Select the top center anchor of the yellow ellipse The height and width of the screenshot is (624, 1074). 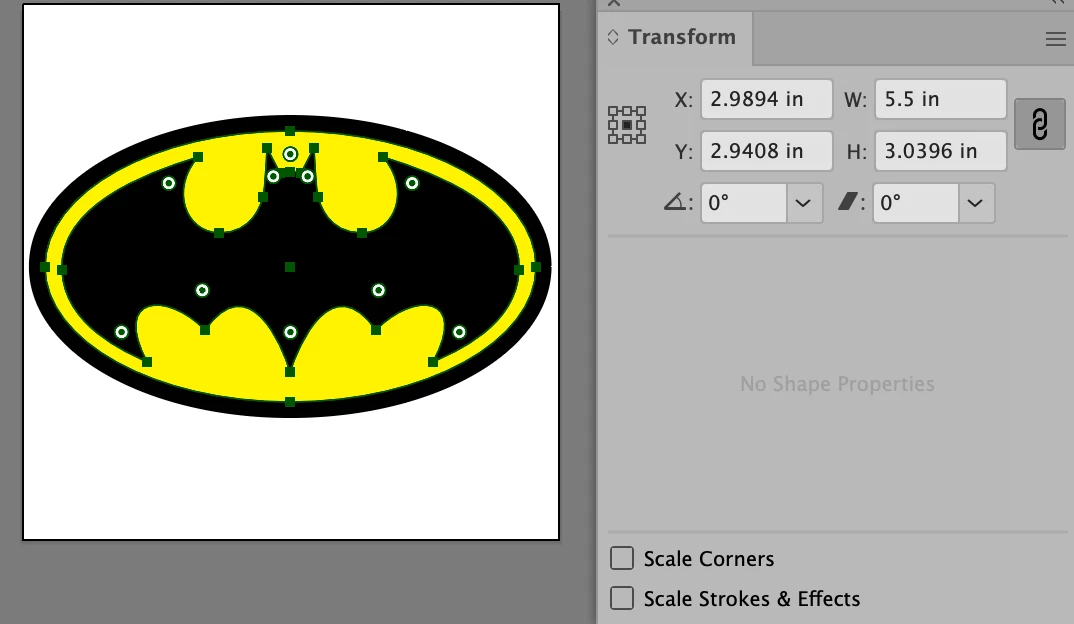coord(290,131)
